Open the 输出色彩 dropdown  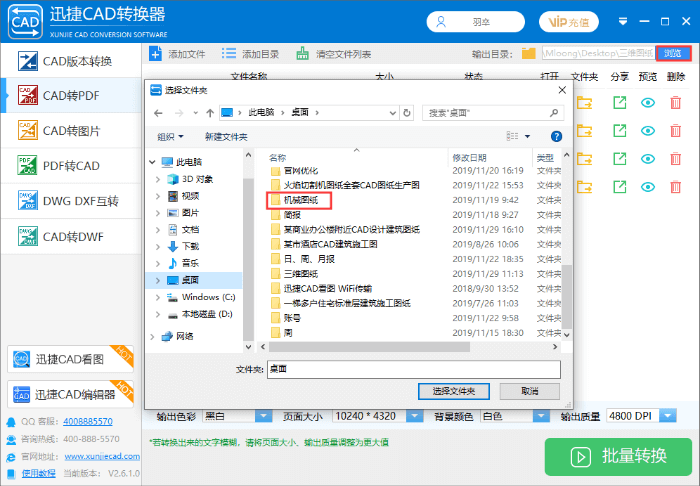(263, 416)
